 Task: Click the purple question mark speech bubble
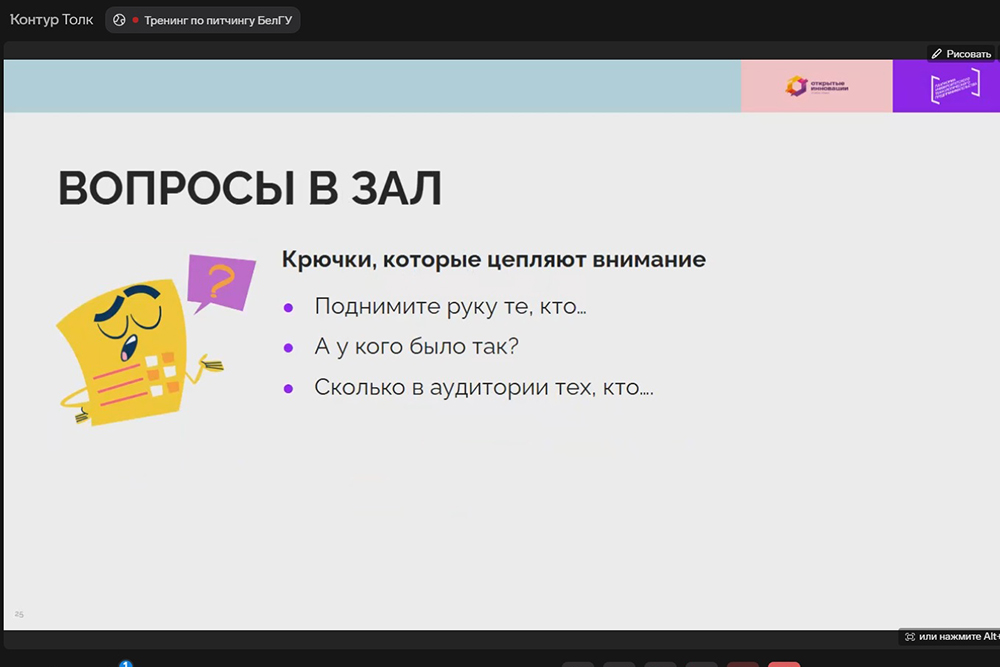pos(221,280)
